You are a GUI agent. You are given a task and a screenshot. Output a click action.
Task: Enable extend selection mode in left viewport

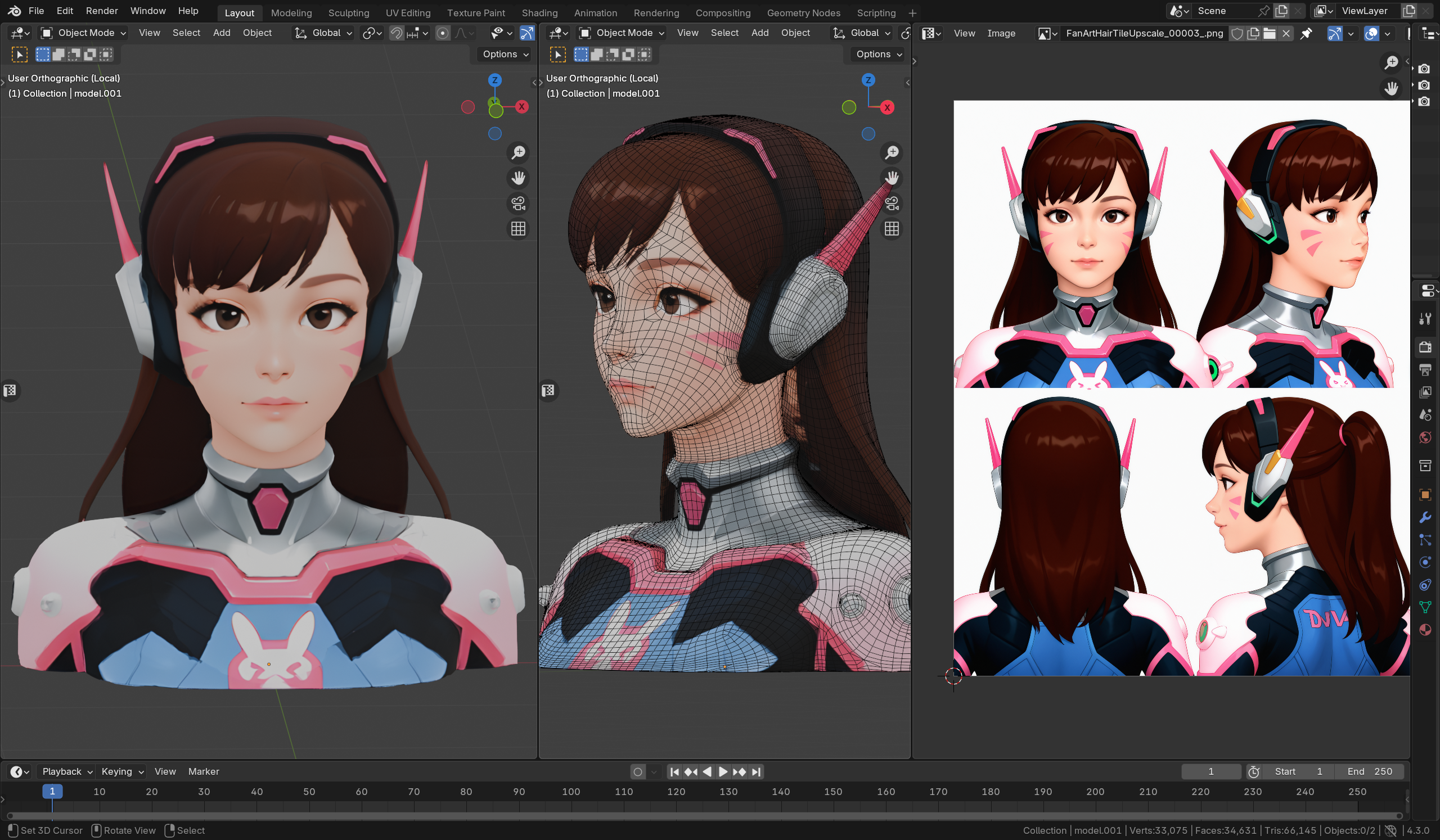[58, 54]
